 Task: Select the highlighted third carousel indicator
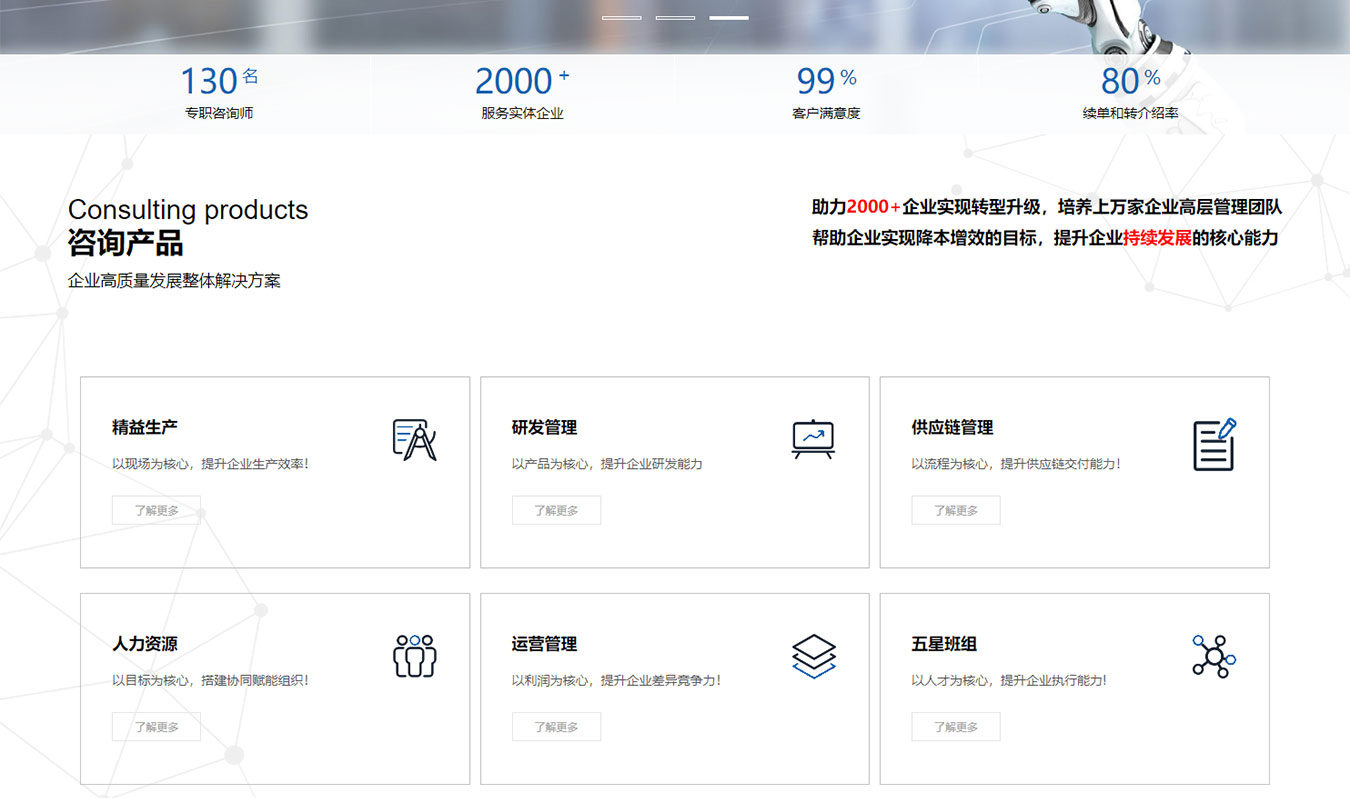729,18
